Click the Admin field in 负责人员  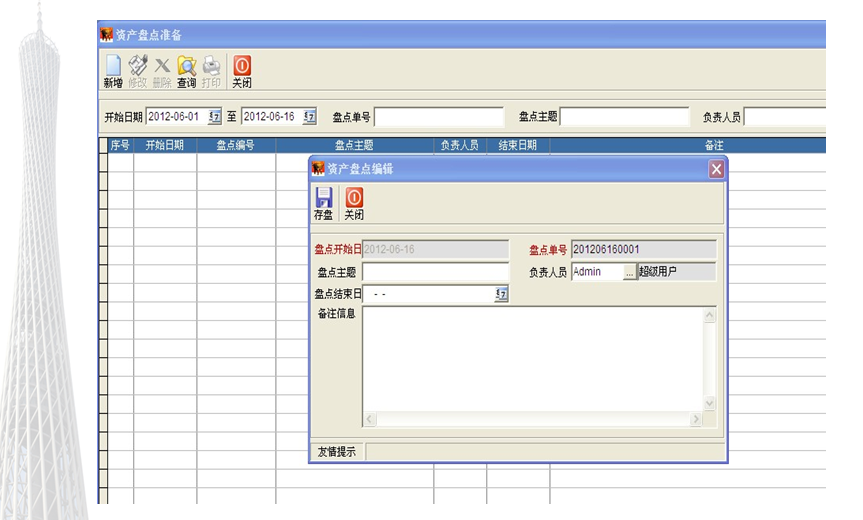(598, 272)
